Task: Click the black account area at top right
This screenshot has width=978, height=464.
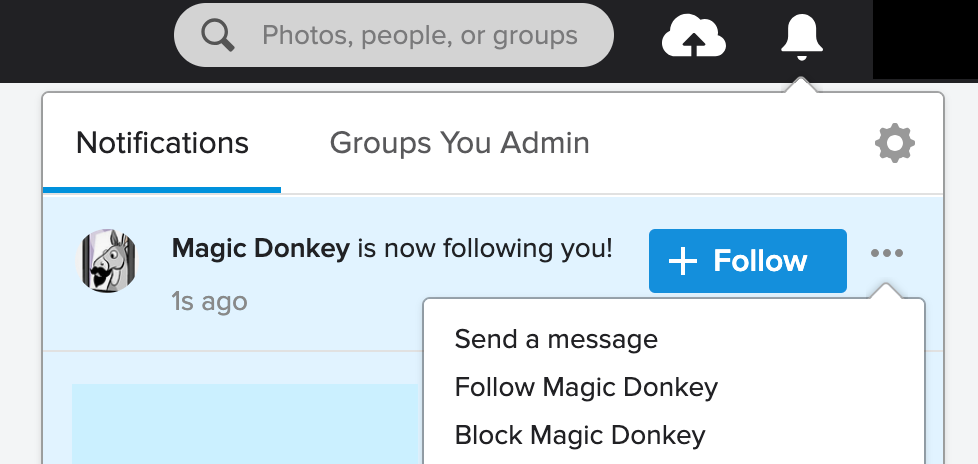Action: click(924, 38)
